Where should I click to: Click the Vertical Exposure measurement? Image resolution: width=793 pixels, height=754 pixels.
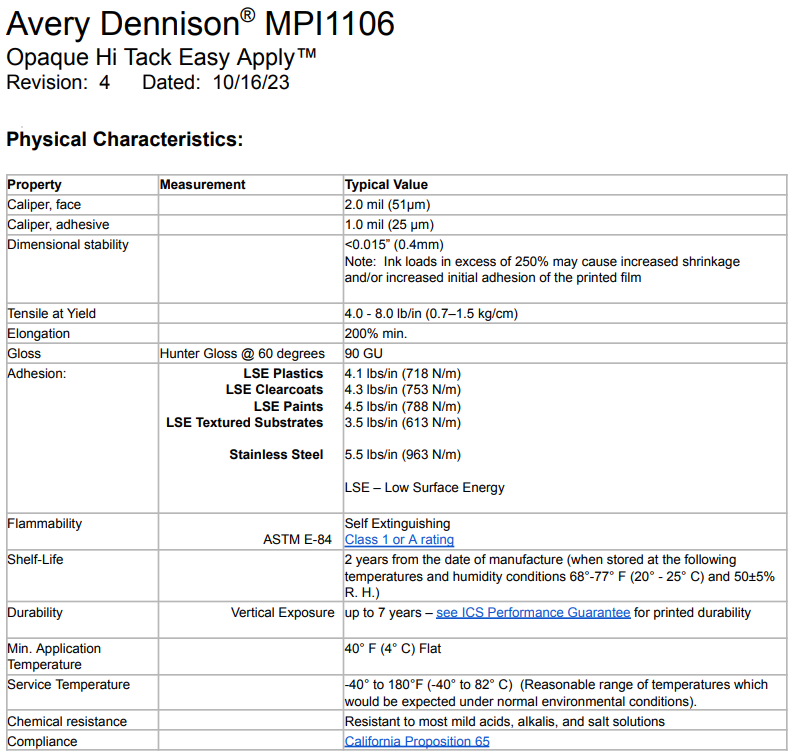click(283, 612)
